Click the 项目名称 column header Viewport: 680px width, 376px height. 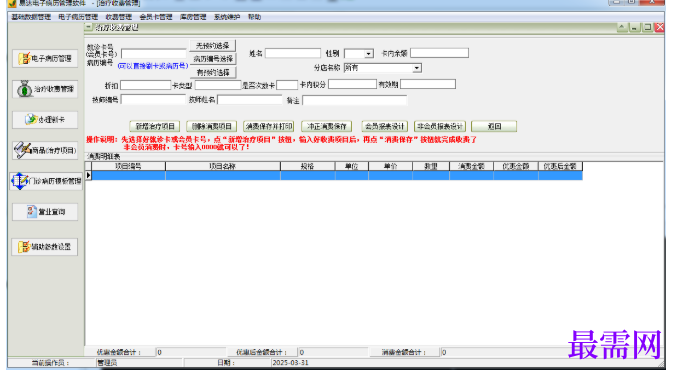point(223,167)
